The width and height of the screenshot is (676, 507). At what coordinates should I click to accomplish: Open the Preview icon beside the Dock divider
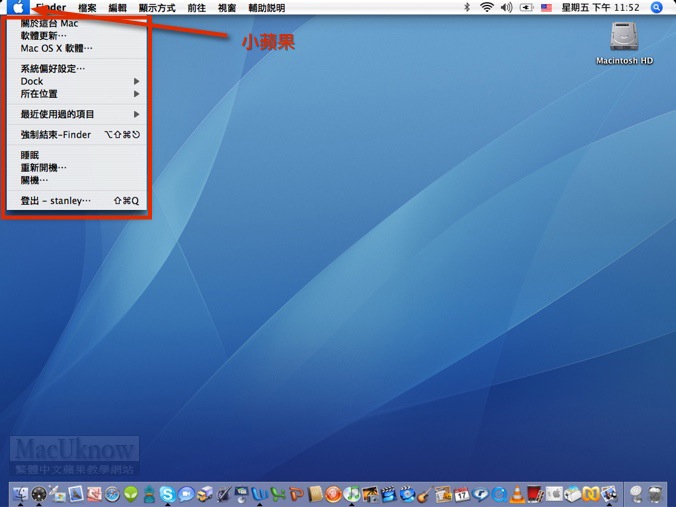609,494
